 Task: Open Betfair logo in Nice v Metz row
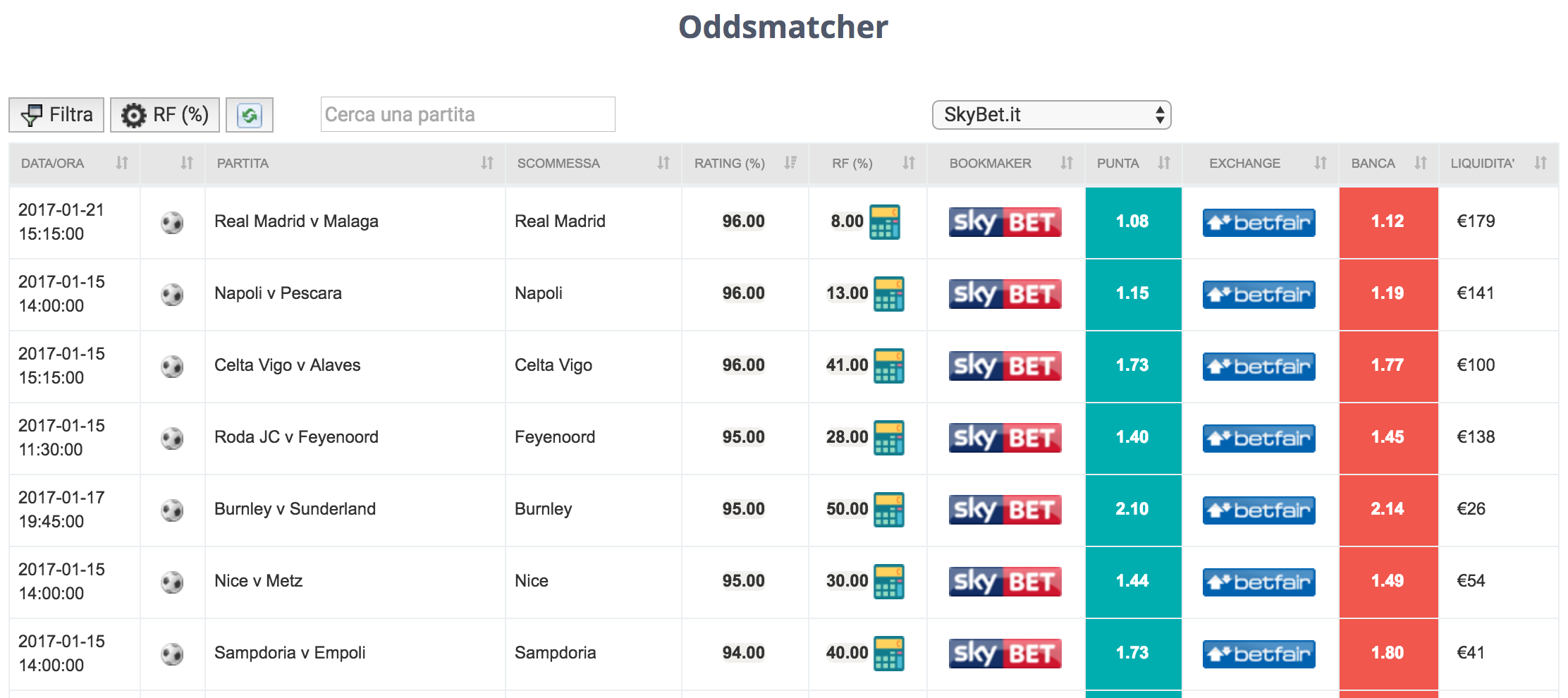coord(1258,582)
